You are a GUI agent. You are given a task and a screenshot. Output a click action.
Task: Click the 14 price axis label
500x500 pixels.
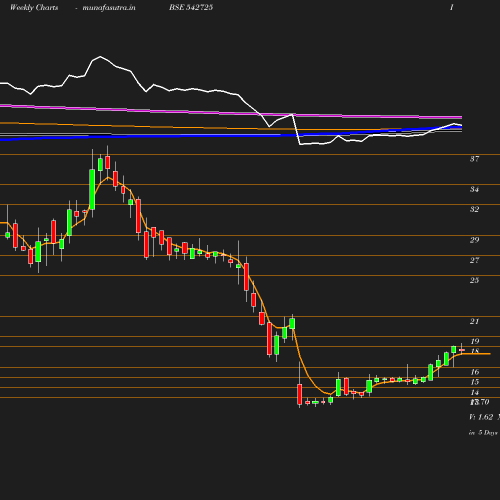[475, 392]
